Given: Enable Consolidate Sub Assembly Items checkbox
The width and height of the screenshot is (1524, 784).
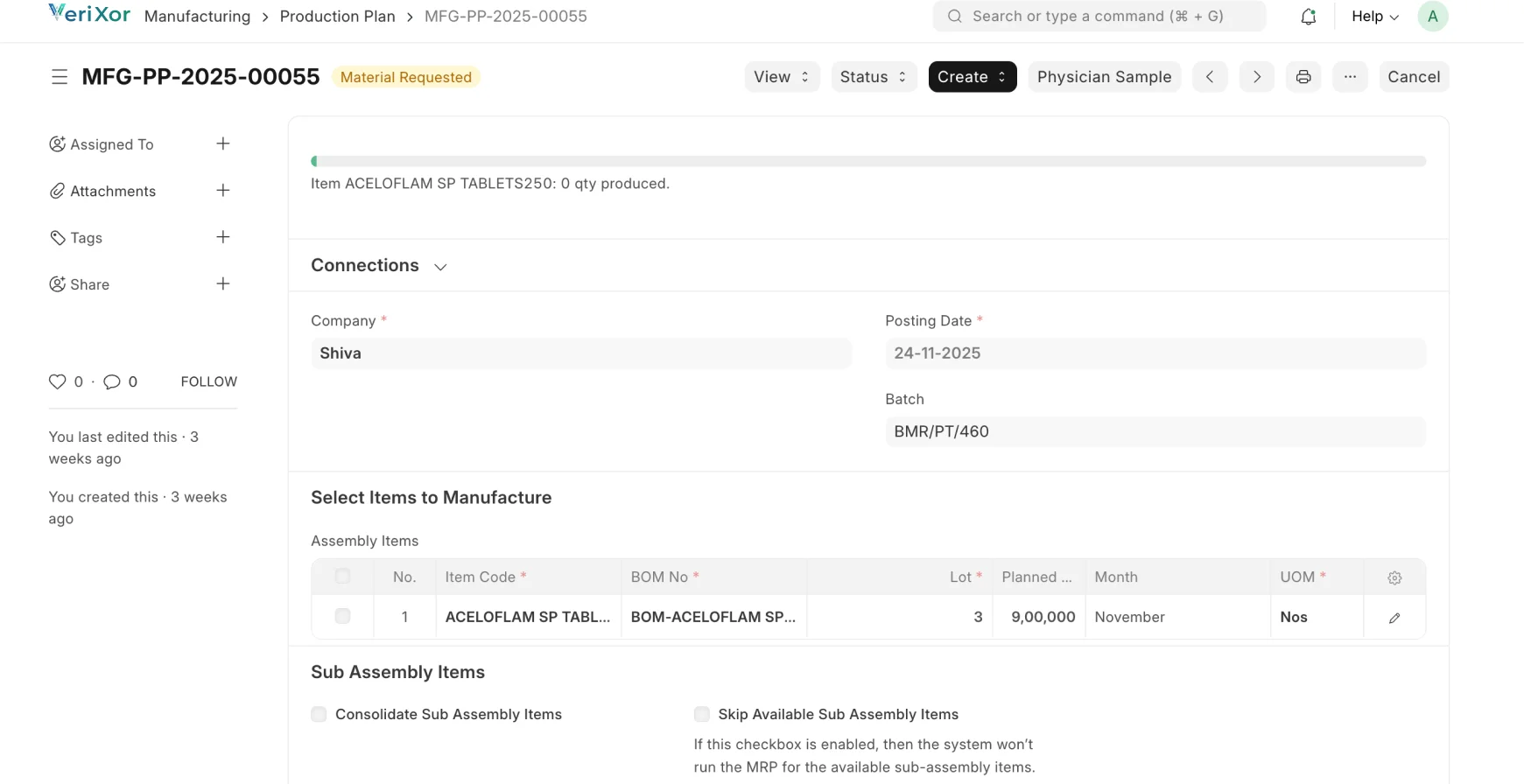Looking at the screenshot, I should (320, 714).
